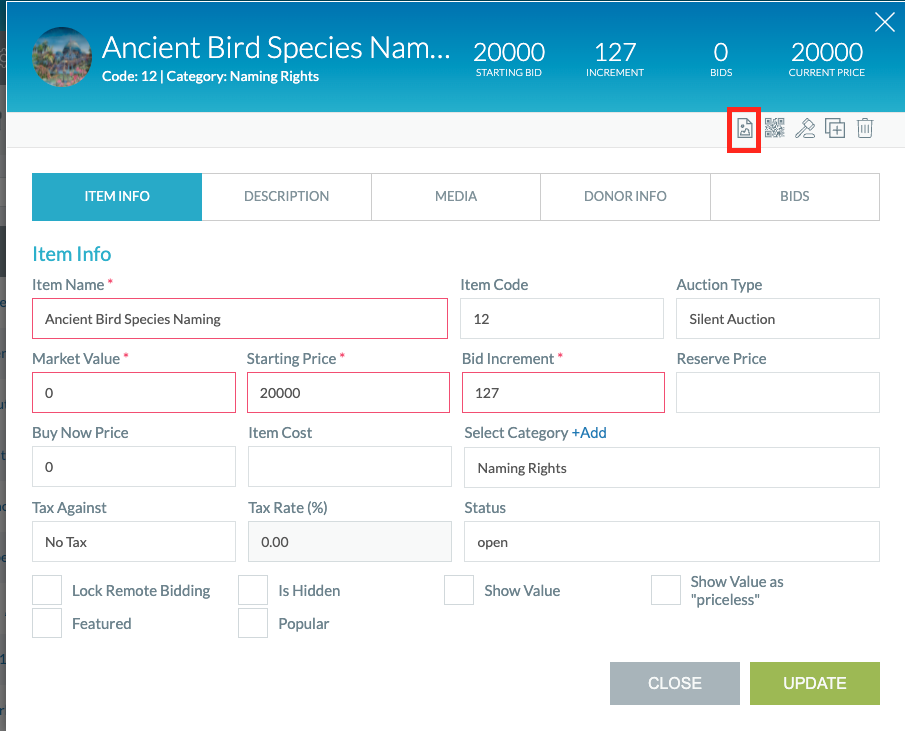The height and width of the screenshot is (731, 905).
Task: Enable the Lock Remote Bidding checkbox
Action: click(x=48, y=590)
